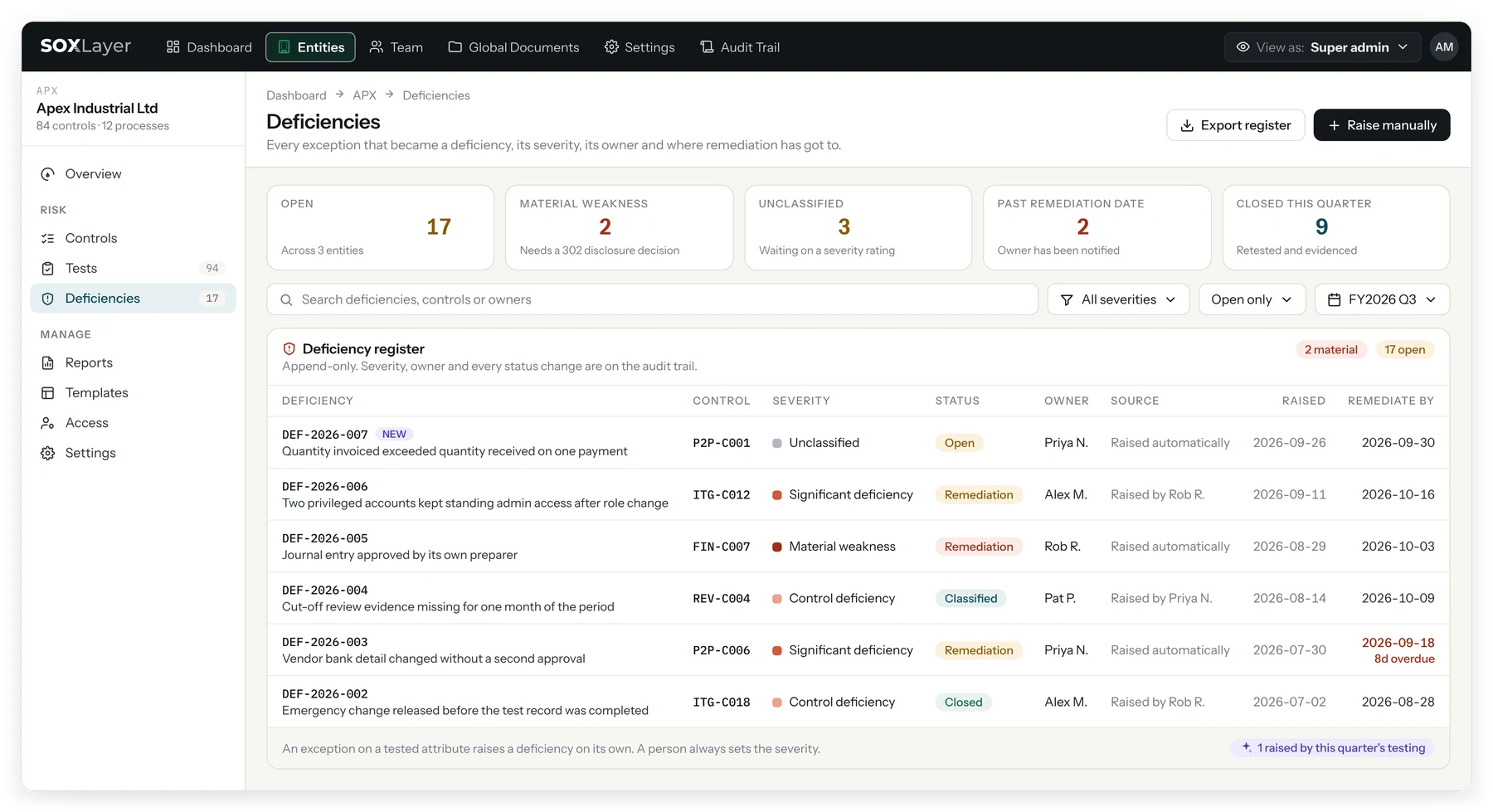Focus the Search deficiencies input field
The width and height of the screenshot is (1493, 812).
coord(652,299)
